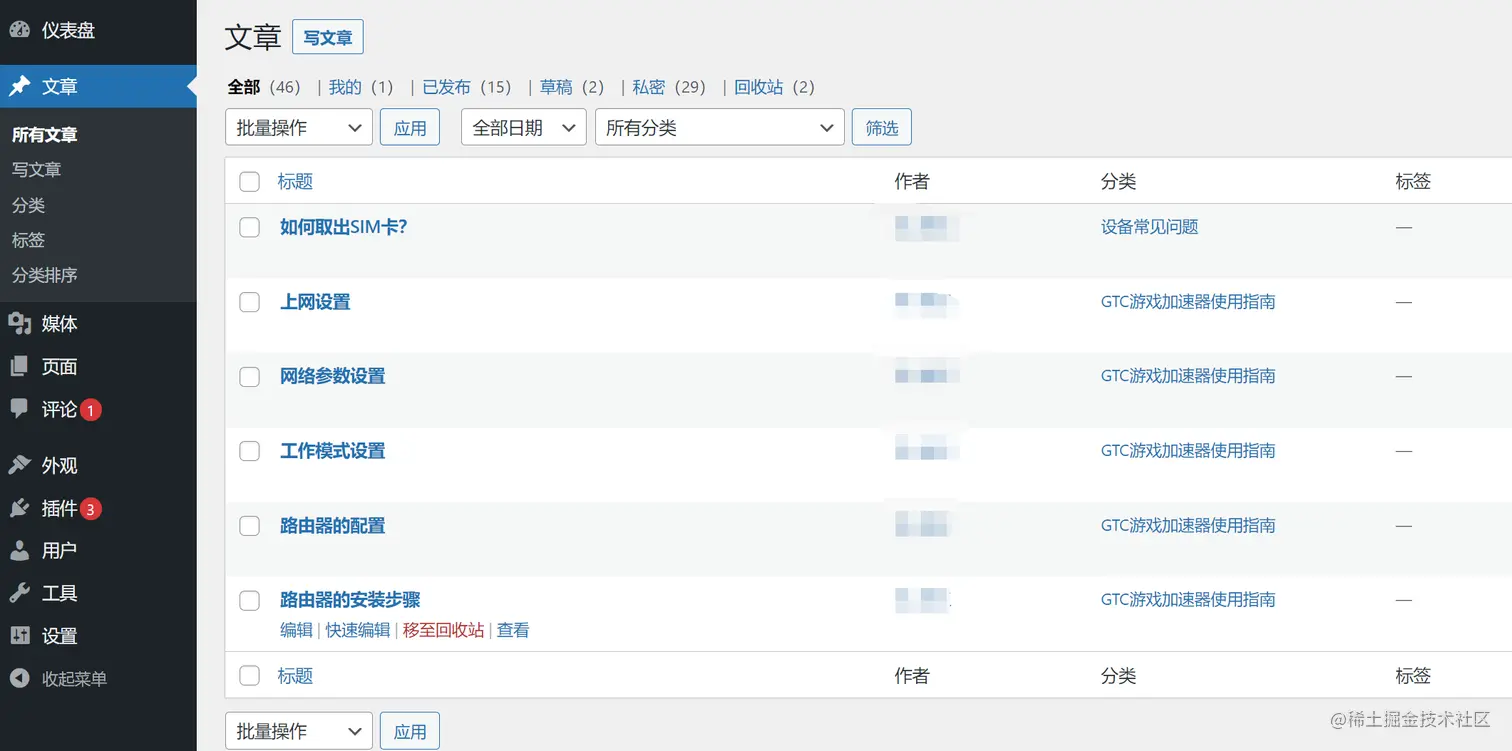Click the user icon beside 用户

(x=20, y=550)
